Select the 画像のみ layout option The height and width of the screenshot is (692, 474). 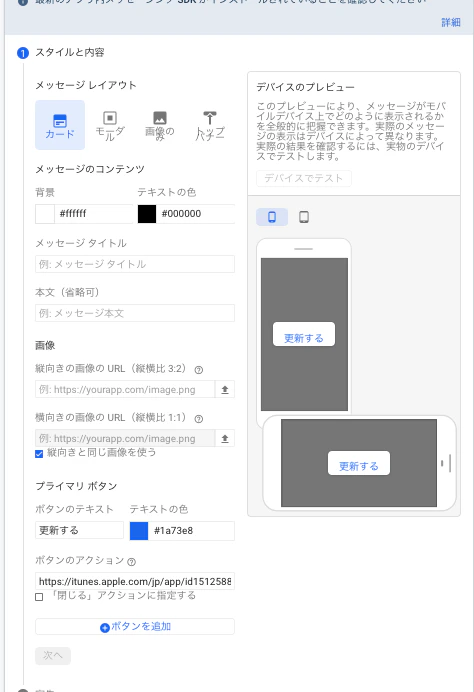(160, 125)
